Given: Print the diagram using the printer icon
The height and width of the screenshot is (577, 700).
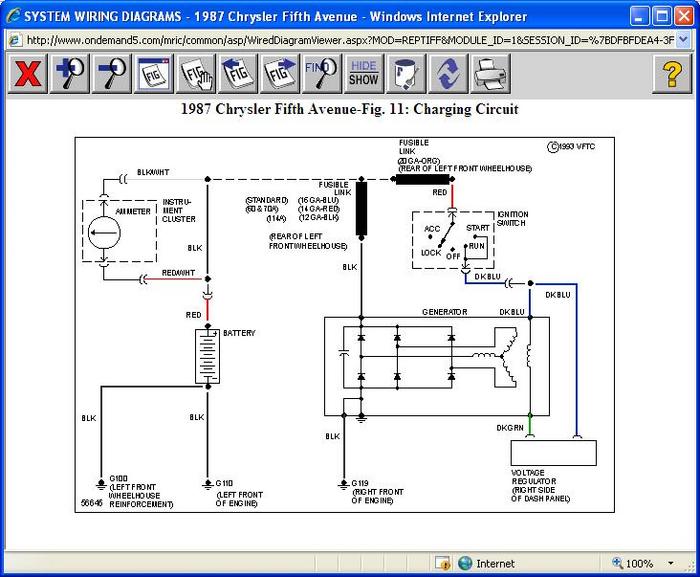Looking at the screenshot, I should pos(490,74).
